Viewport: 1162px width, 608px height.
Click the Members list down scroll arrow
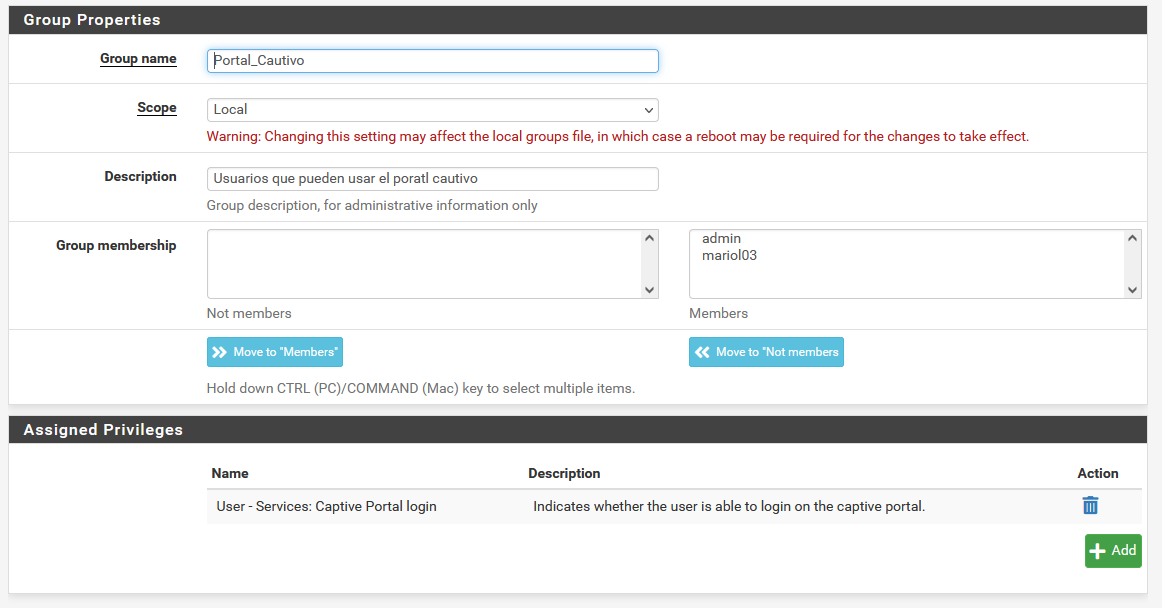click(x=1132, y=290)
